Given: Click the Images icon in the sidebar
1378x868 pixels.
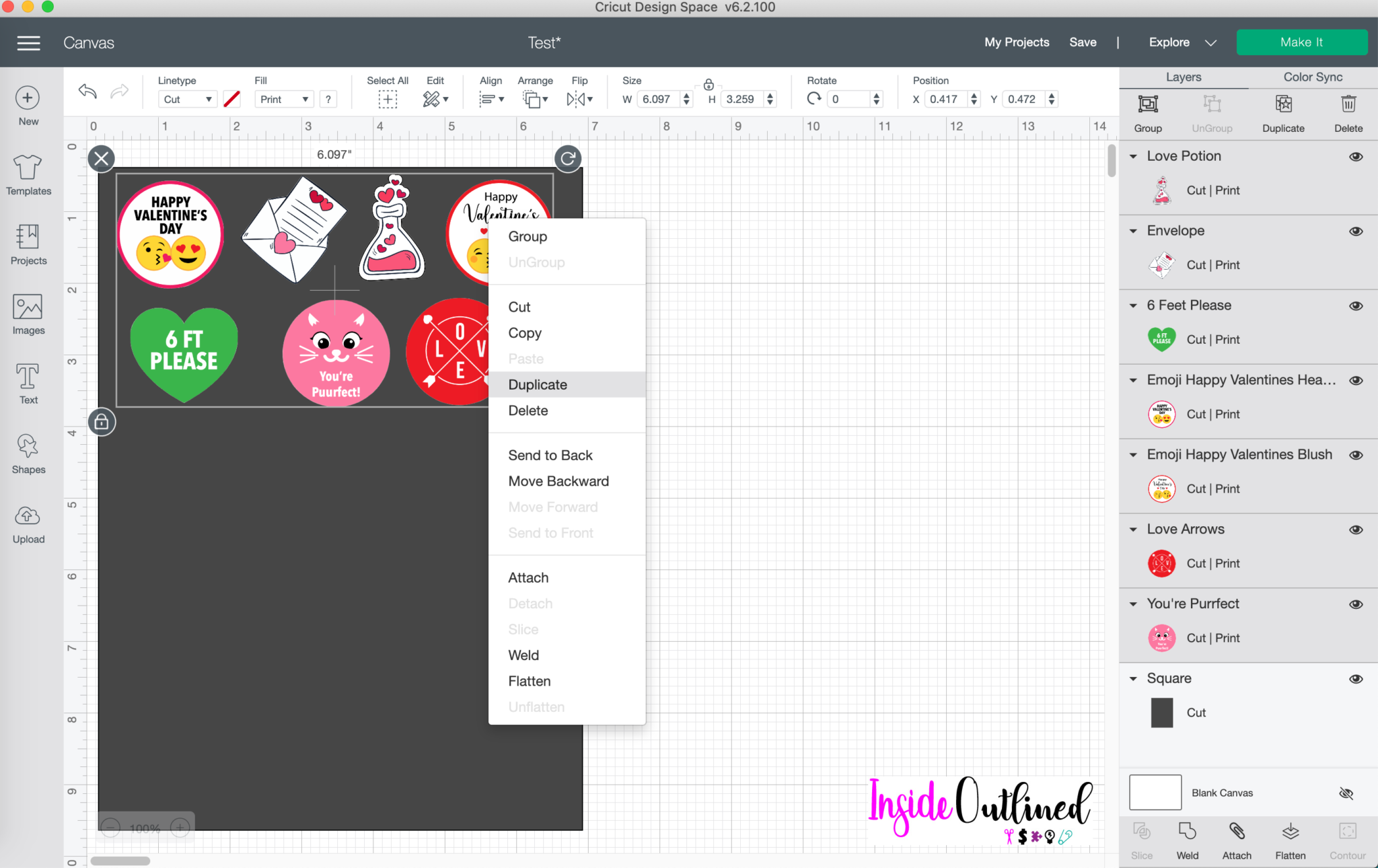Looking at the screenshot, I should 28,314.
